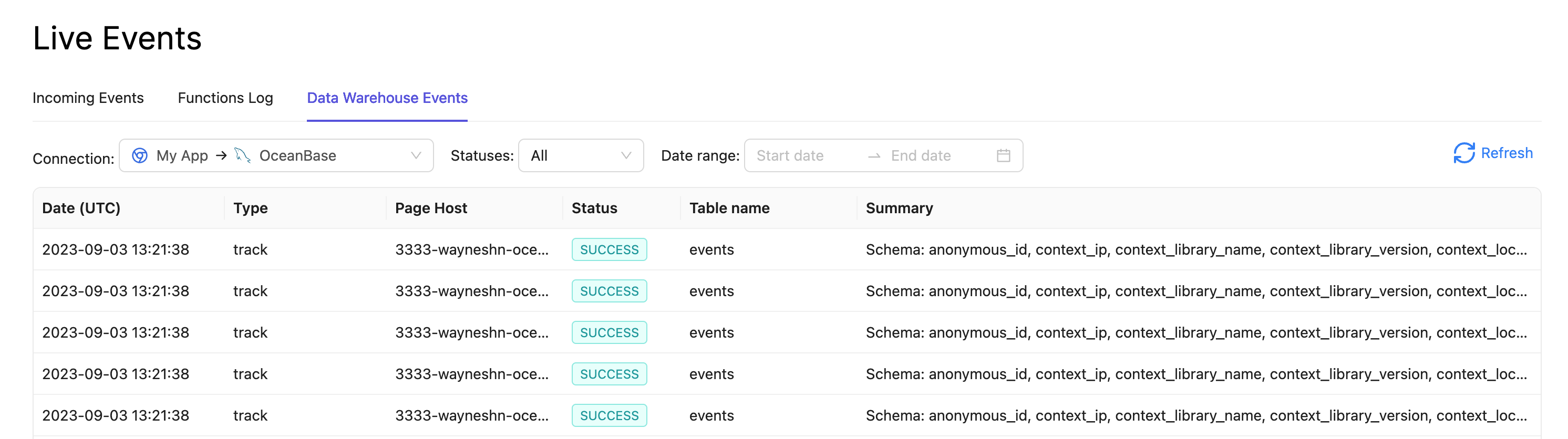Click the arrow between Start and End date

874,156
